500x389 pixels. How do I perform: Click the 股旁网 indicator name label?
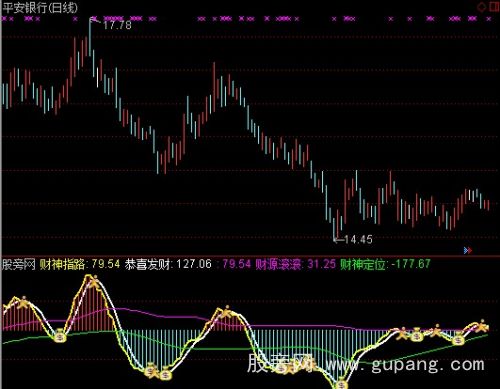[19, 265]
